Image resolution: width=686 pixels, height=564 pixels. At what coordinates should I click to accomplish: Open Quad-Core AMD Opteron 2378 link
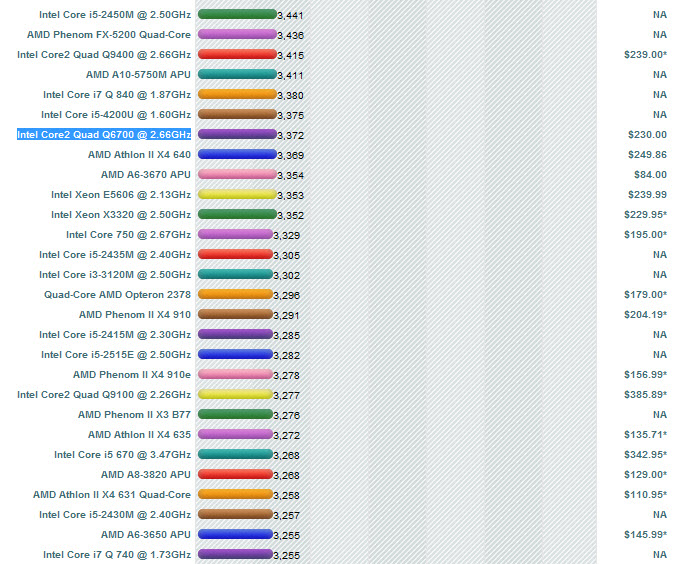point(117,295)
